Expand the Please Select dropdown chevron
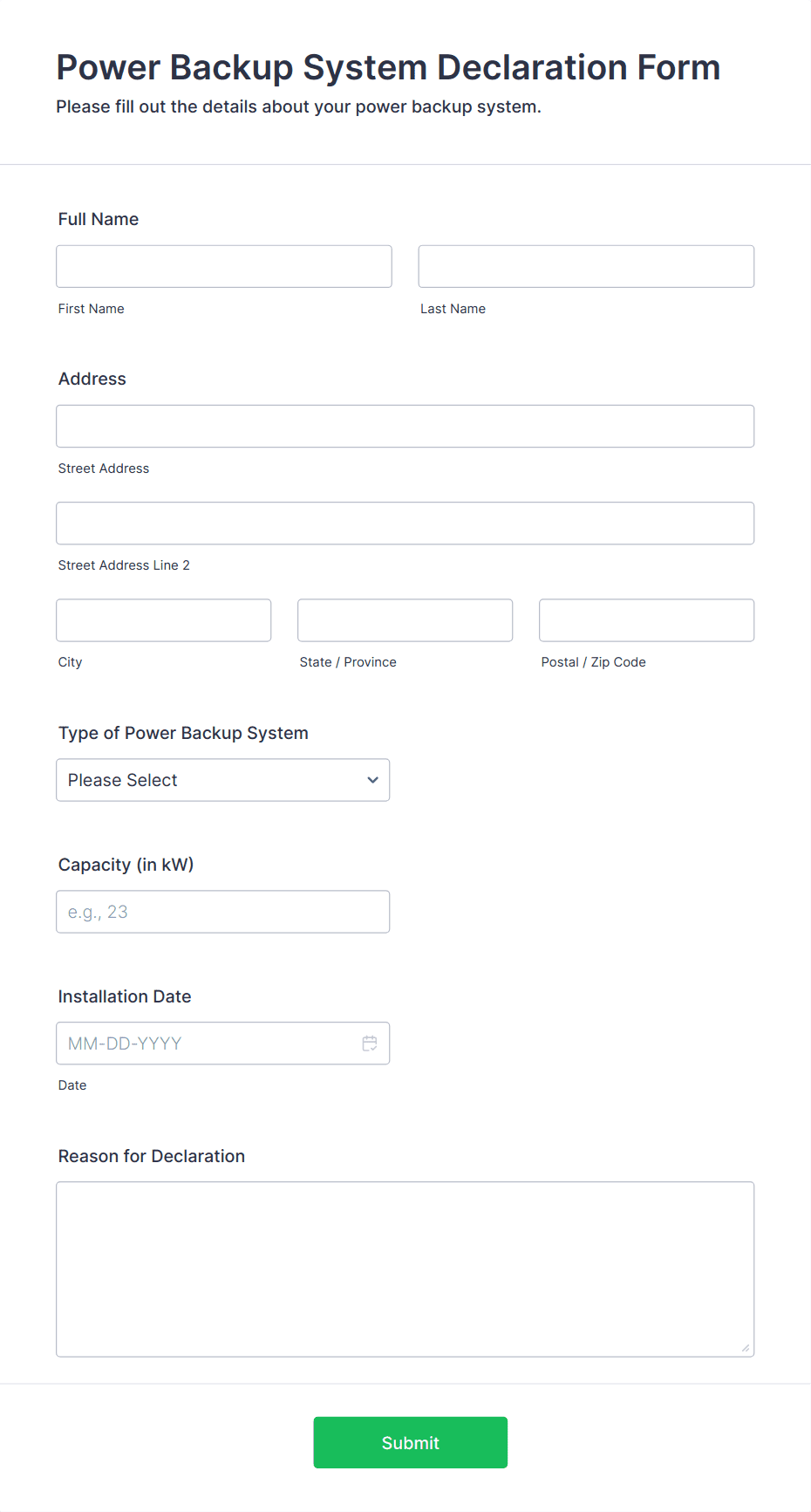Image resolution: width=811 pixels, height=1512 pixels. pos(373,780)
